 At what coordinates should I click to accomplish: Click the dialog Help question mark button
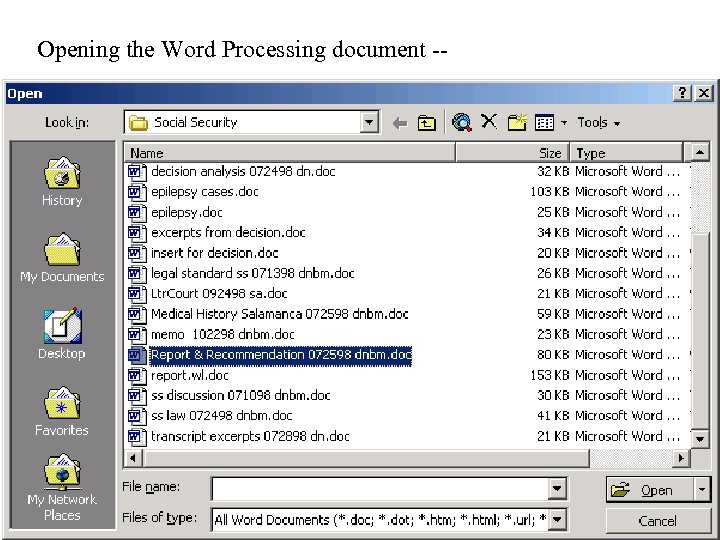point(682,93)
